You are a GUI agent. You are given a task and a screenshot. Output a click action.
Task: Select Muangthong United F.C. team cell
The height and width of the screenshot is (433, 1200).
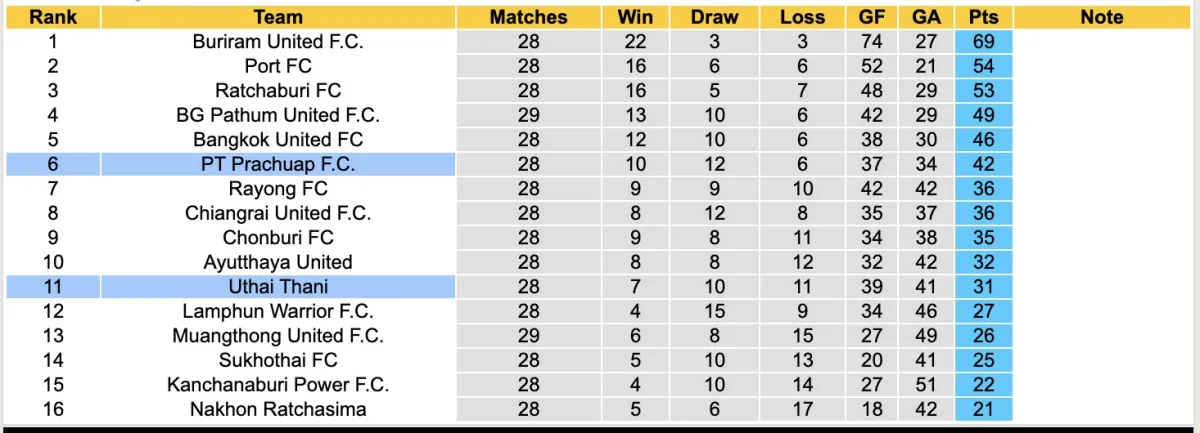point(278,336)
